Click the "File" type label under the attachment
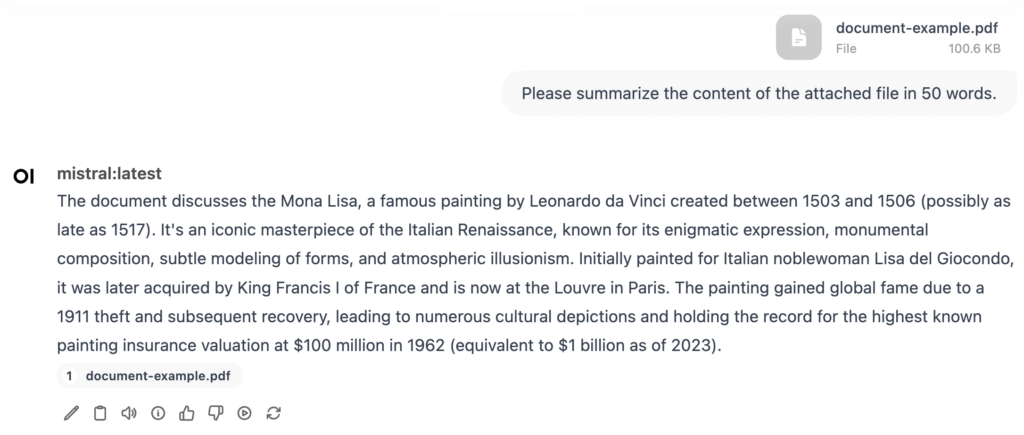The image size is (1024, 435). [x=846, y=47]
